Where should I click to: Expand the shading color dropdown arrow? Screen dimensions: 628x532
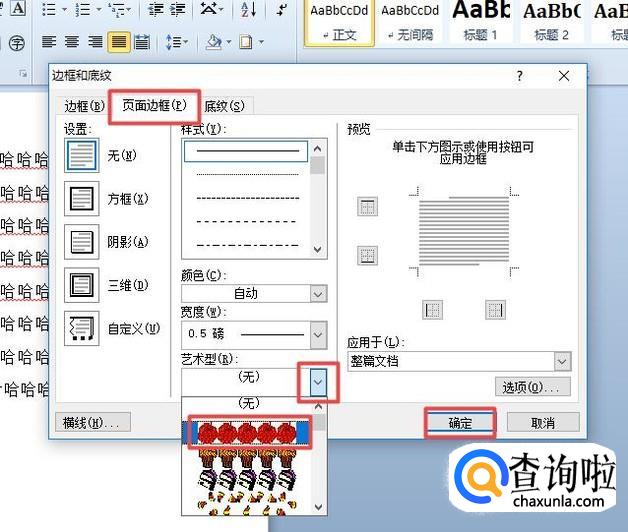(x=229, y=42)
